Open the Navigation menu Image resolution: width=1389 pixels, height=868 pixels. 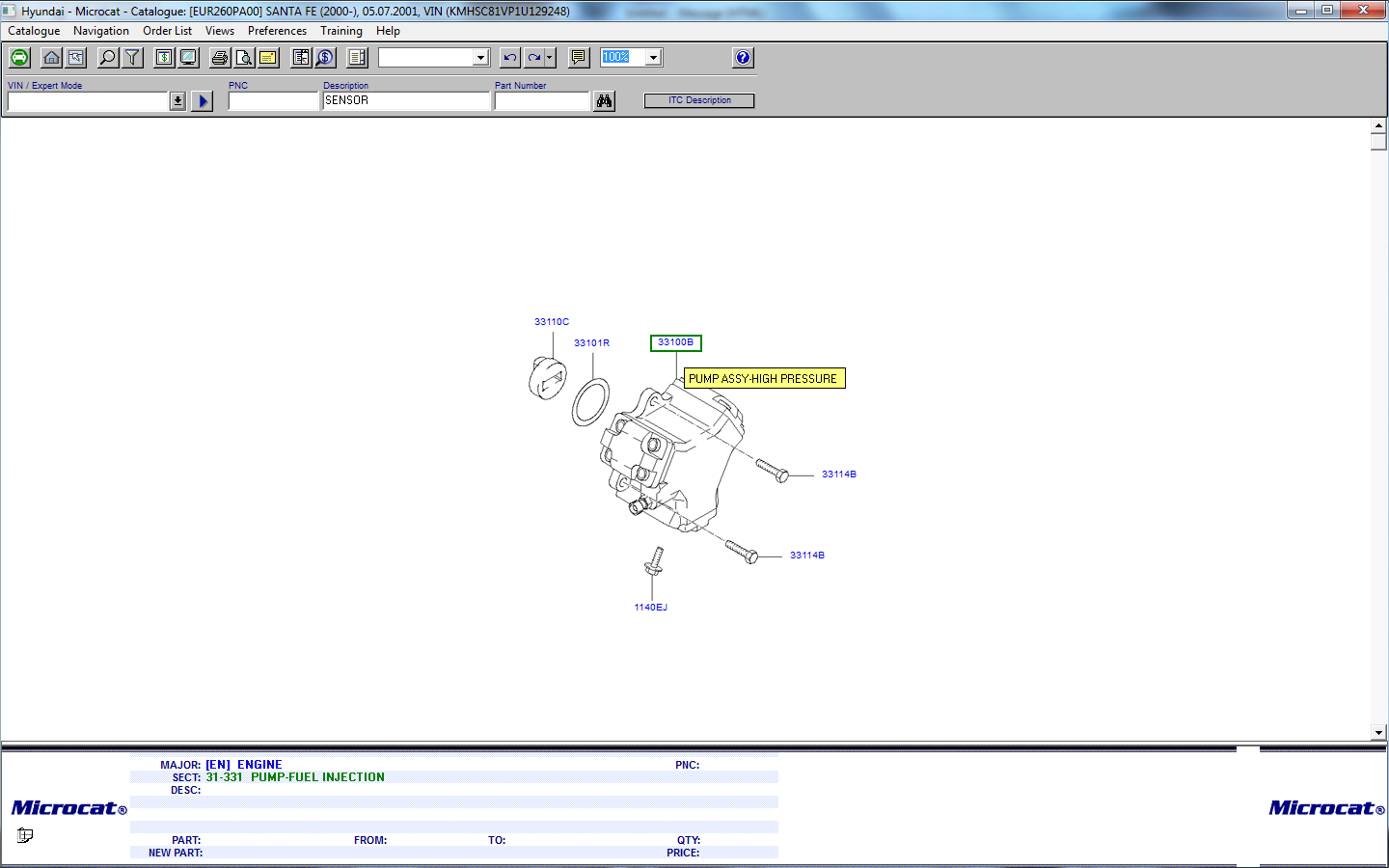(x=101, y=31)
